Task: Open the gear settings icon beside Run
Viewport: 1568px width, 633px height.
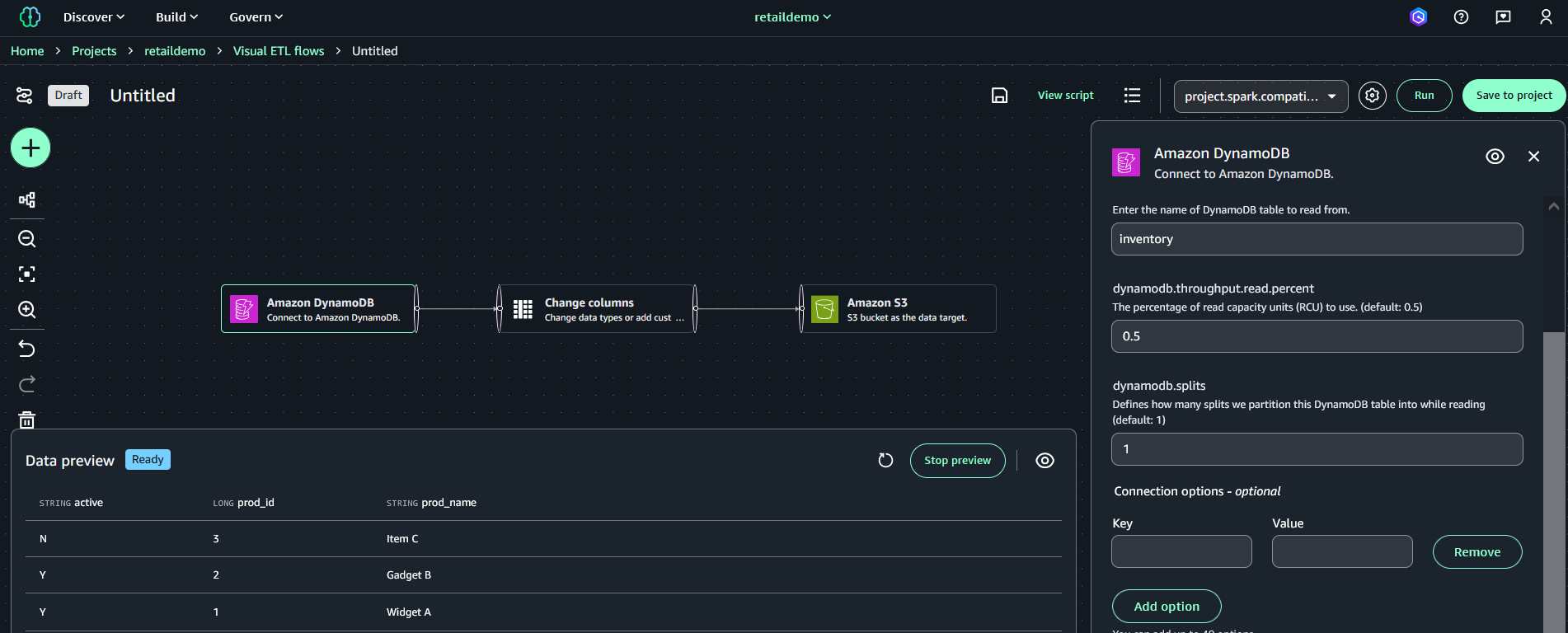Action: tap(1372, 96)
